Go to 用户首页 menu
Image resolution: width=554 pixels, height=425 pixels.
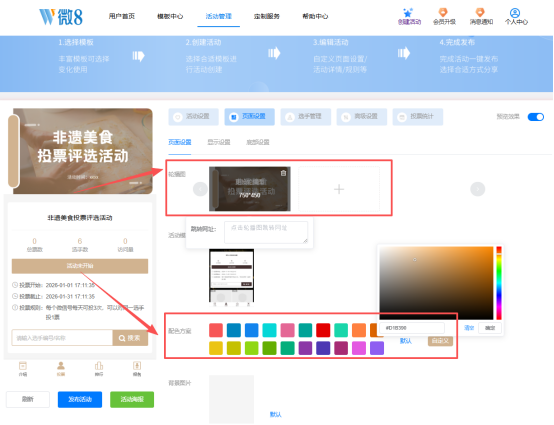(122, 16)
